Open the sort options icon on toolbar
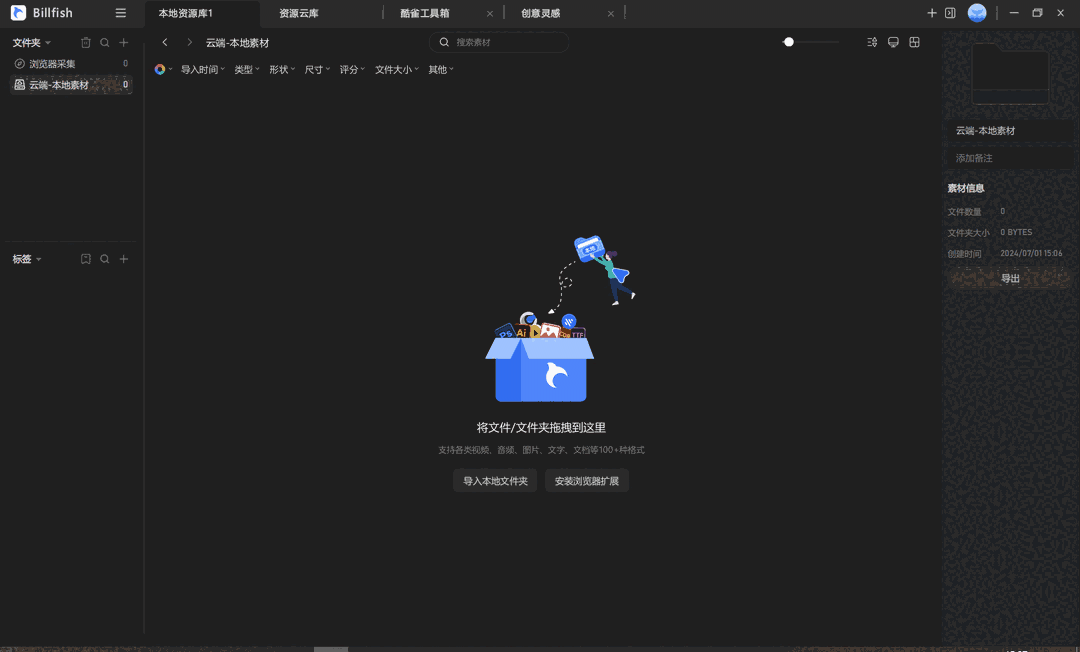This screenshot has height=652, width=1080. [871, 42]
